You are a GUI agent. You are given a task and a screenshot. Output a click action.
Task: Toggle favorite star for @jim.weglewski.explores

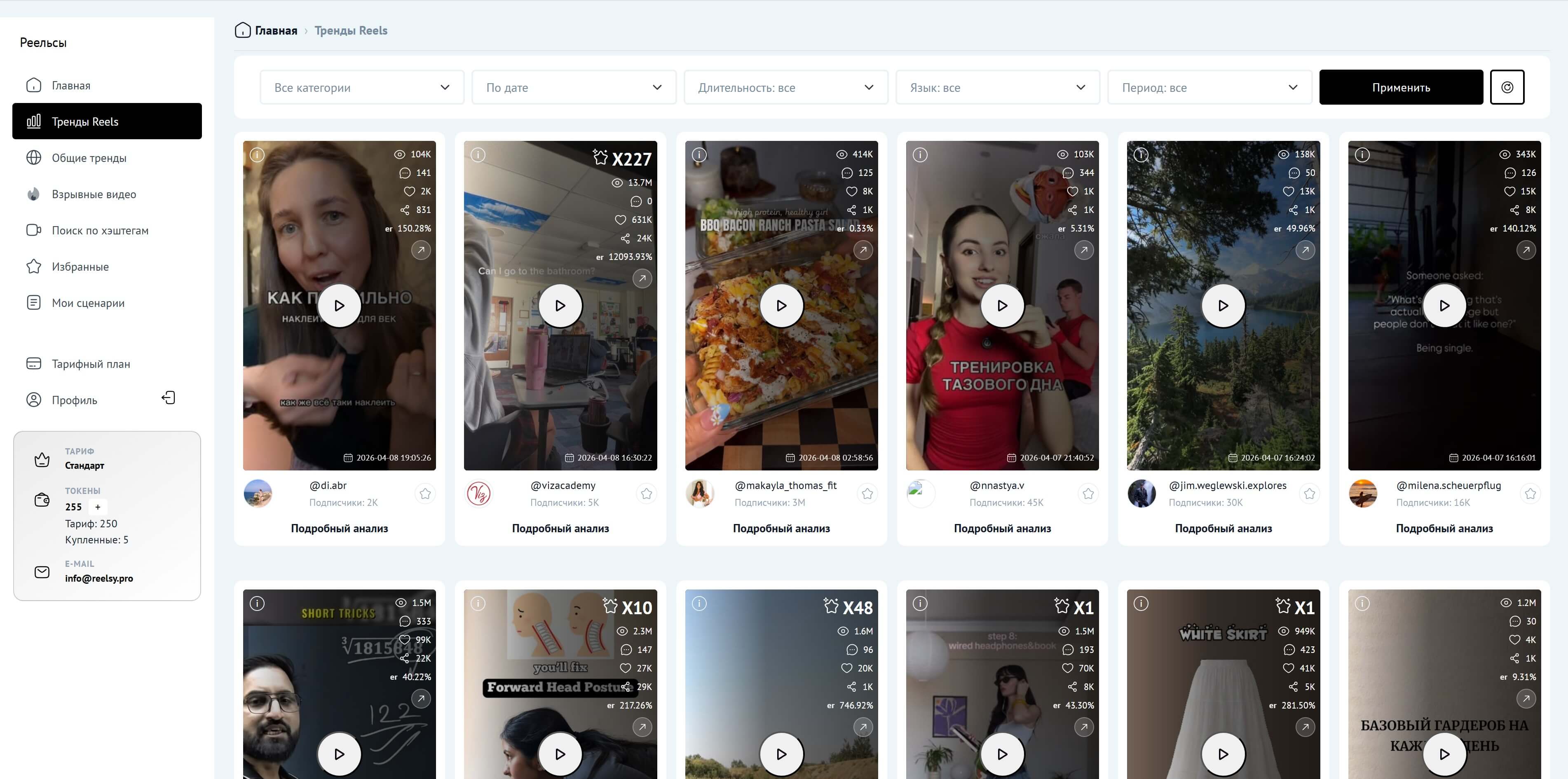click(x=1309, y=494)
